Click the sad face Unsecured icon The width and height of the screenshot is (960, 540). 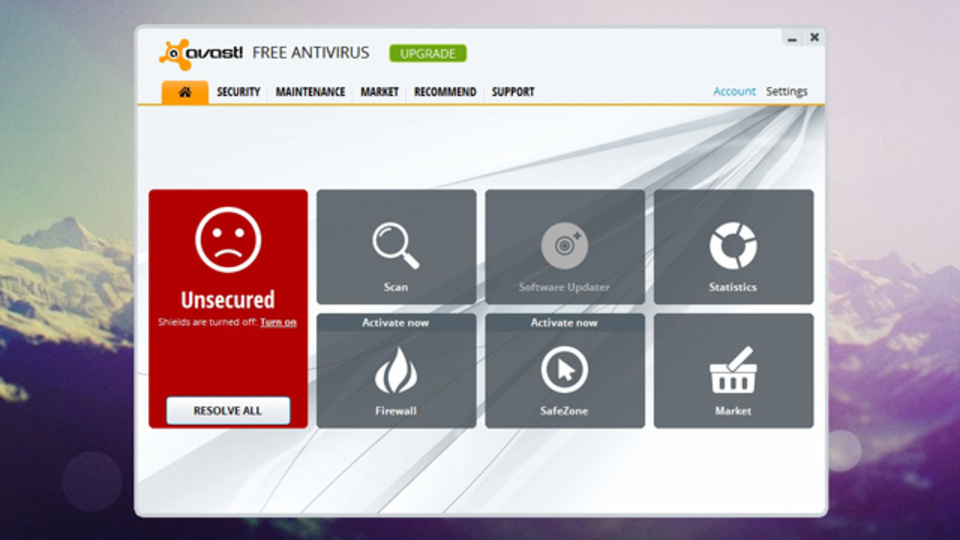(x=228, y=239)
